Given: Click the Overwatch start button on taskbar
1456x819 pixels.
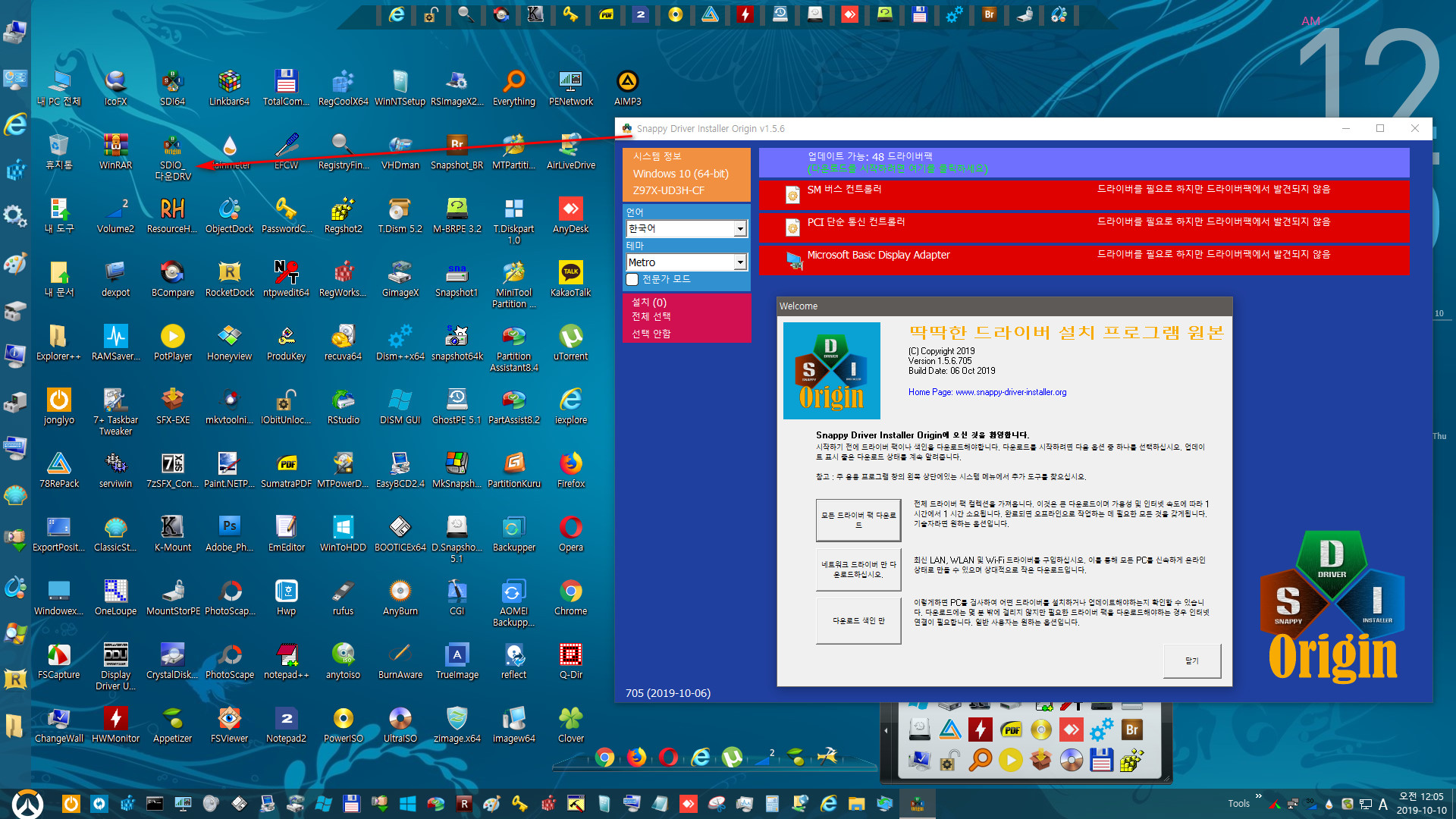Looking at the screenshot, I should (x=27, y=804).
